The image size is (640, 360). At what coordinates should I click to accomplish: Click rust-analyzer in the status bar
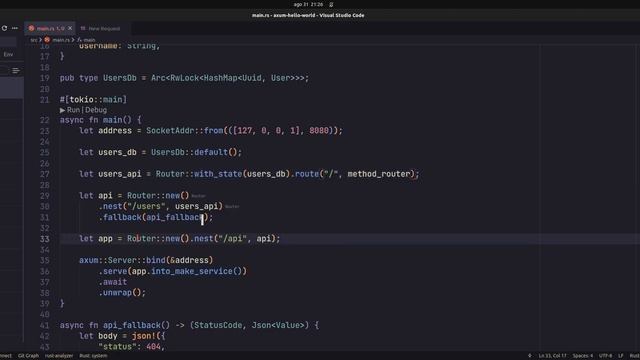coord(59,356)
